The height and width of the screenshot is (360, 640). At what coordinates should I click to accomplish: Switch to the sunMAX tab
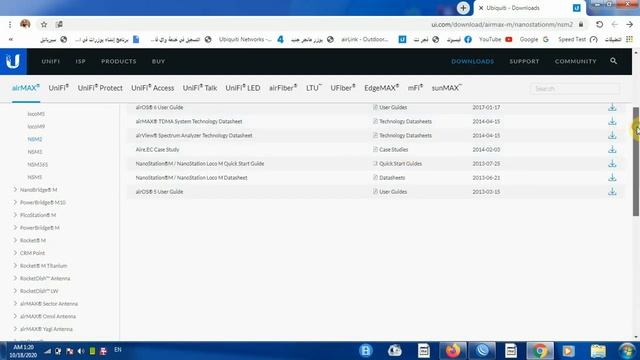point(447,88)
